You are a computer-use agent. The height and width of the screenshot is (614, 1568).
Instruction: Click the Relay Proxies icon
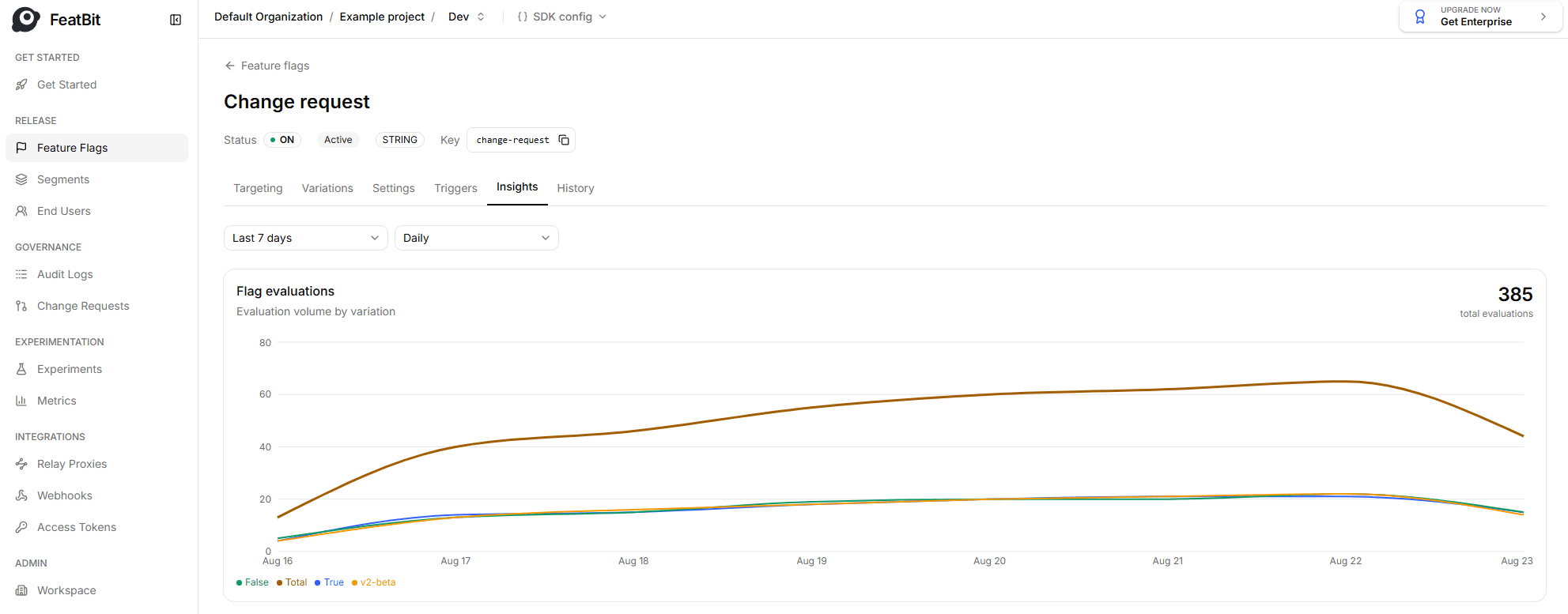[21, 464]
